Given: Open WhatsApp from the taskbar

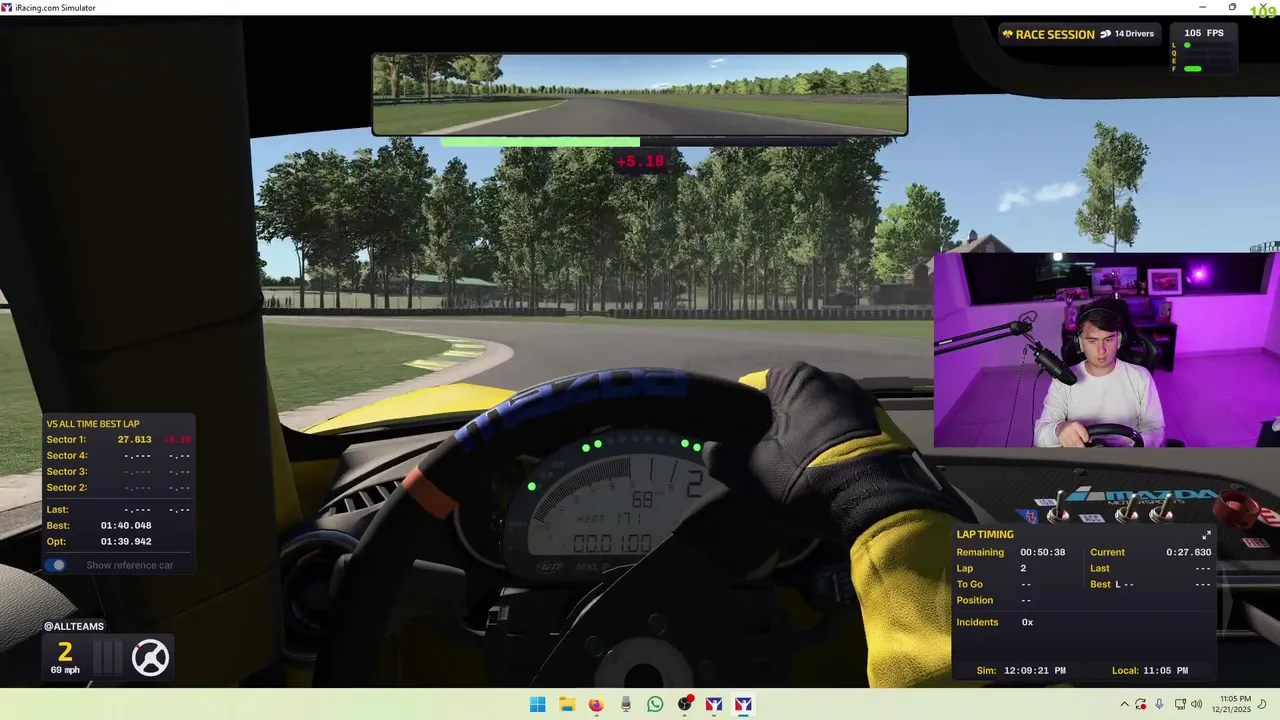Looking at the screenshot, I should coord(655,704).
